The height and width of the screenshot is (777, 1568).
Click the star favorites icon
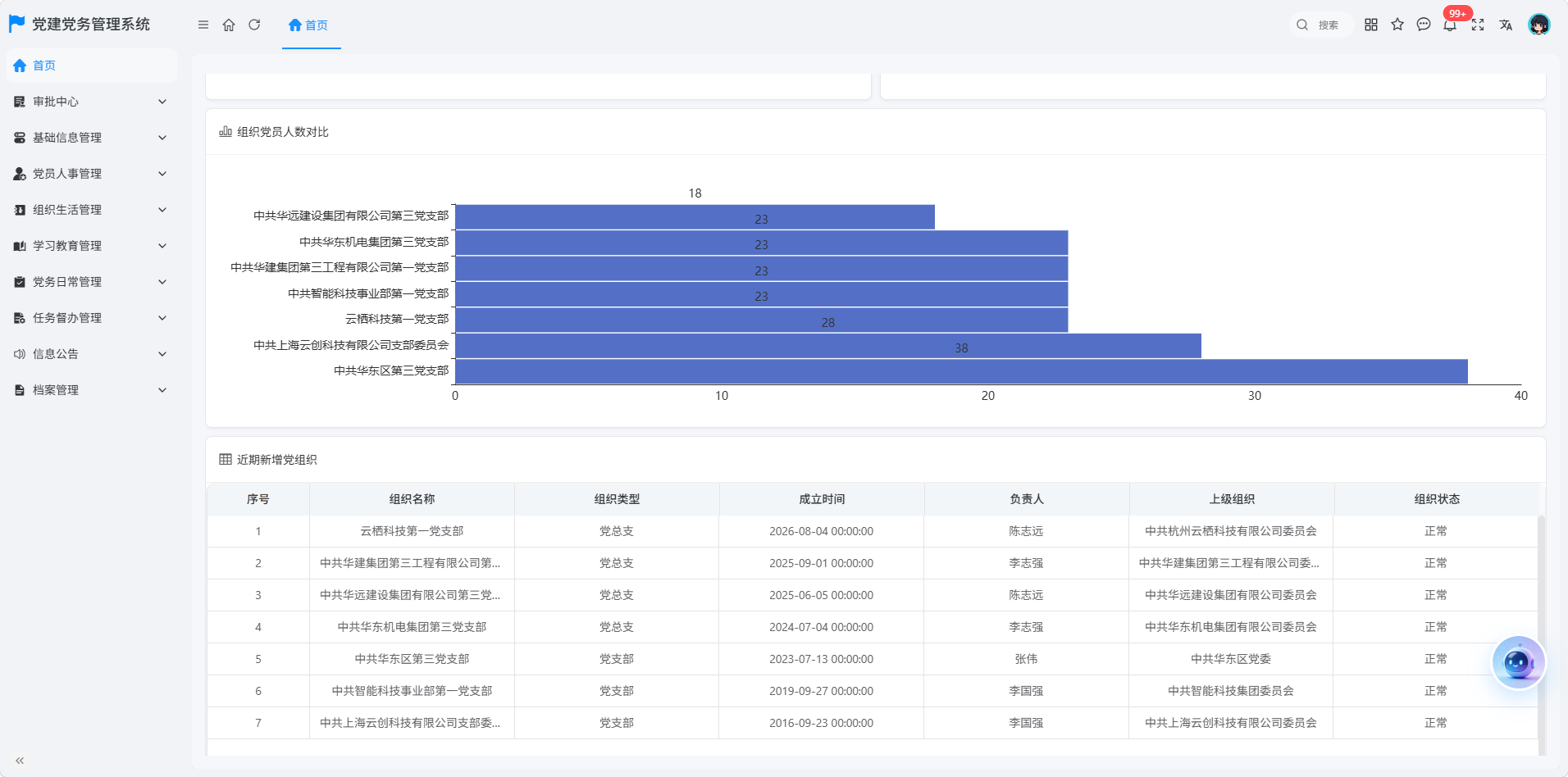click(x=1397, y=25)
